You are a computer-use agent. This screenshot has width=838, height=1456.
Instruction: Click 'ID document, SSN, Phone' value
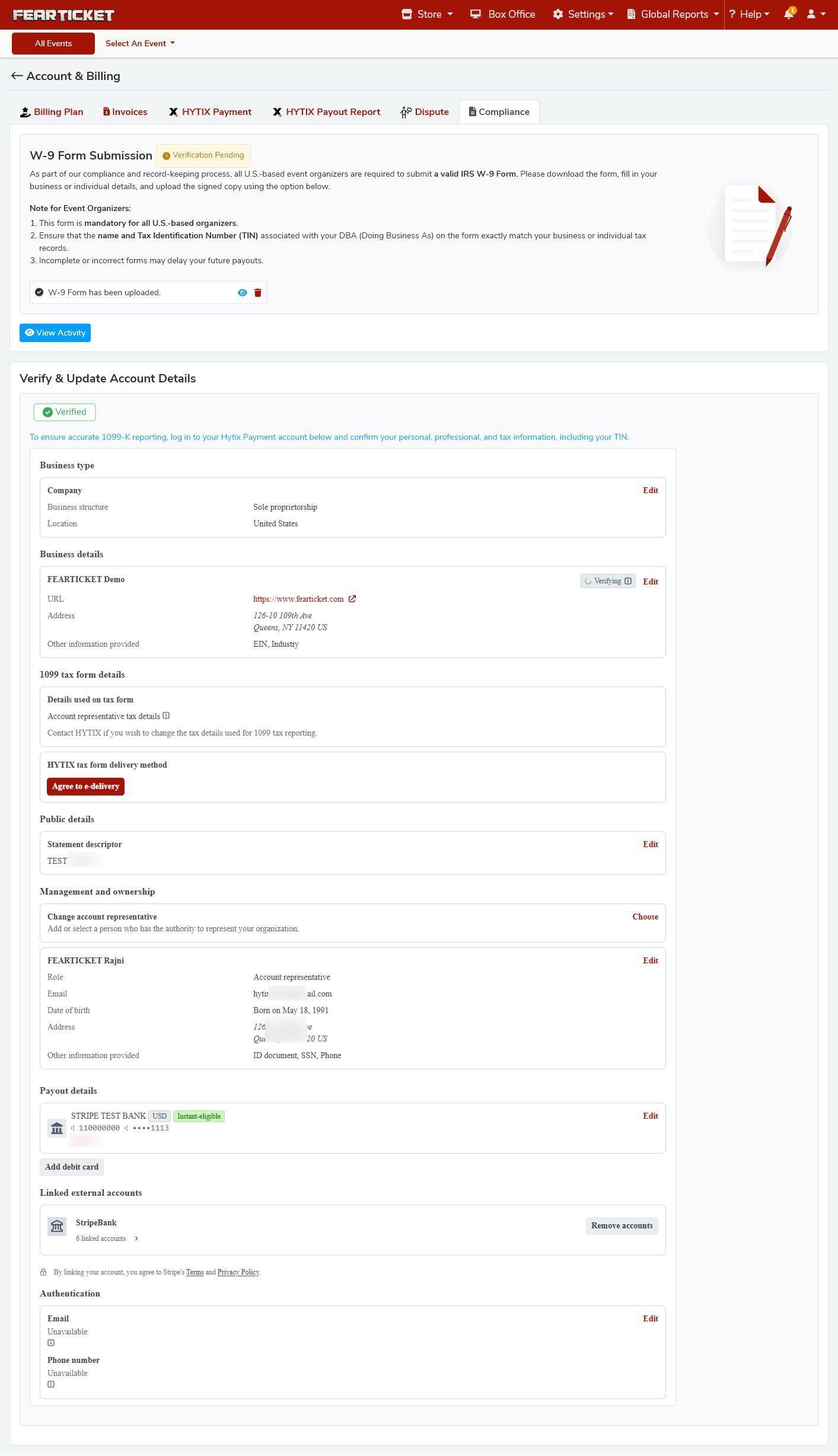tap(297, 1055)
